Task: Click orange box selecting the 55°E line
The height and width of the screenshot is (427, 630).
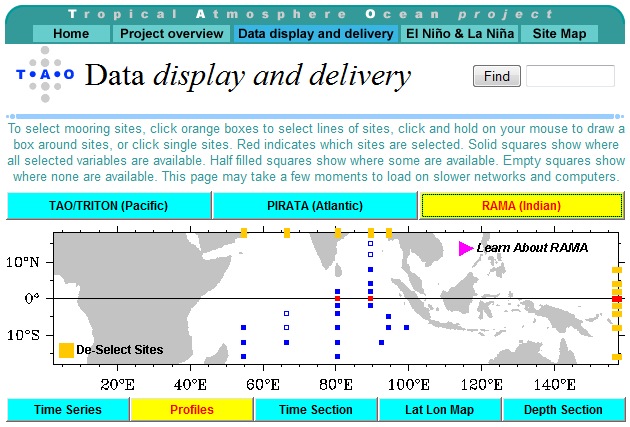Action: [x=244, y=233]
